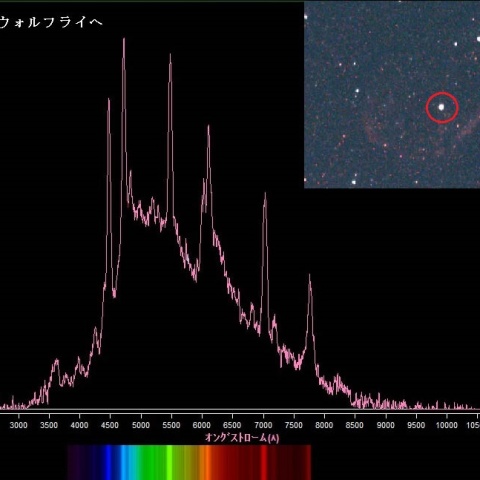This screenshot has height=480, width=480.
Task: Click the tallest spectrum peak near 4700
Action: (x=124, y=39)
